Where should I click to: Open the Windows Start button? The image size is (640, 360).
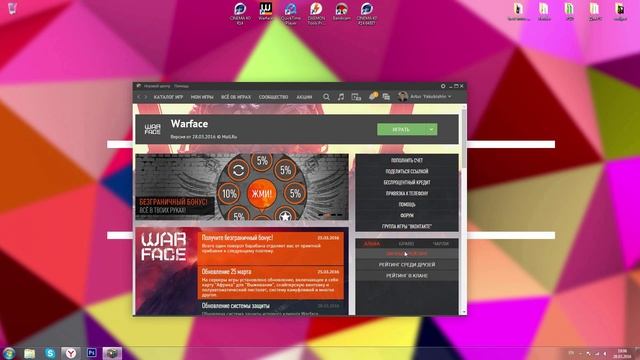click(x=9, y=353)
